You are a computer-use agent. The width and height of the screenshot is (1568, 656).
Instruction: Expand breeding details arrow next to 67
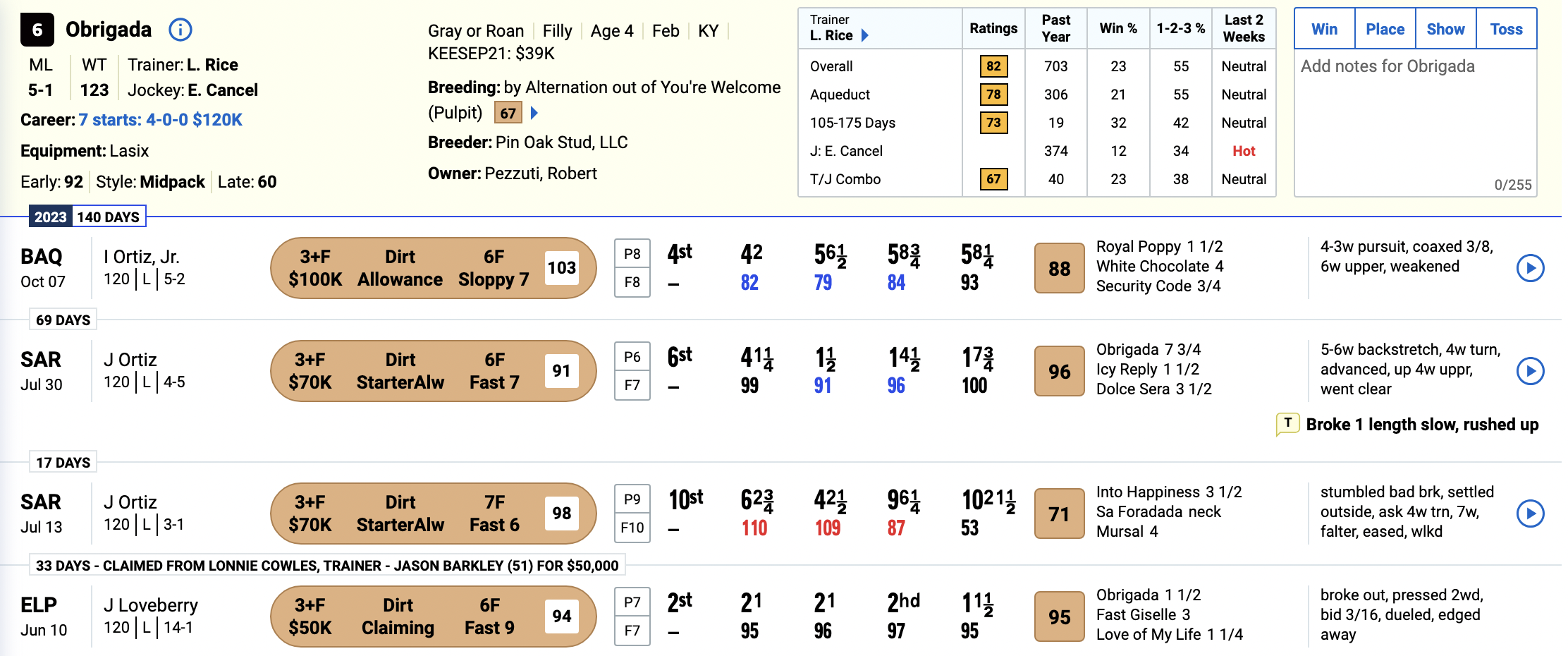[534, 113]
